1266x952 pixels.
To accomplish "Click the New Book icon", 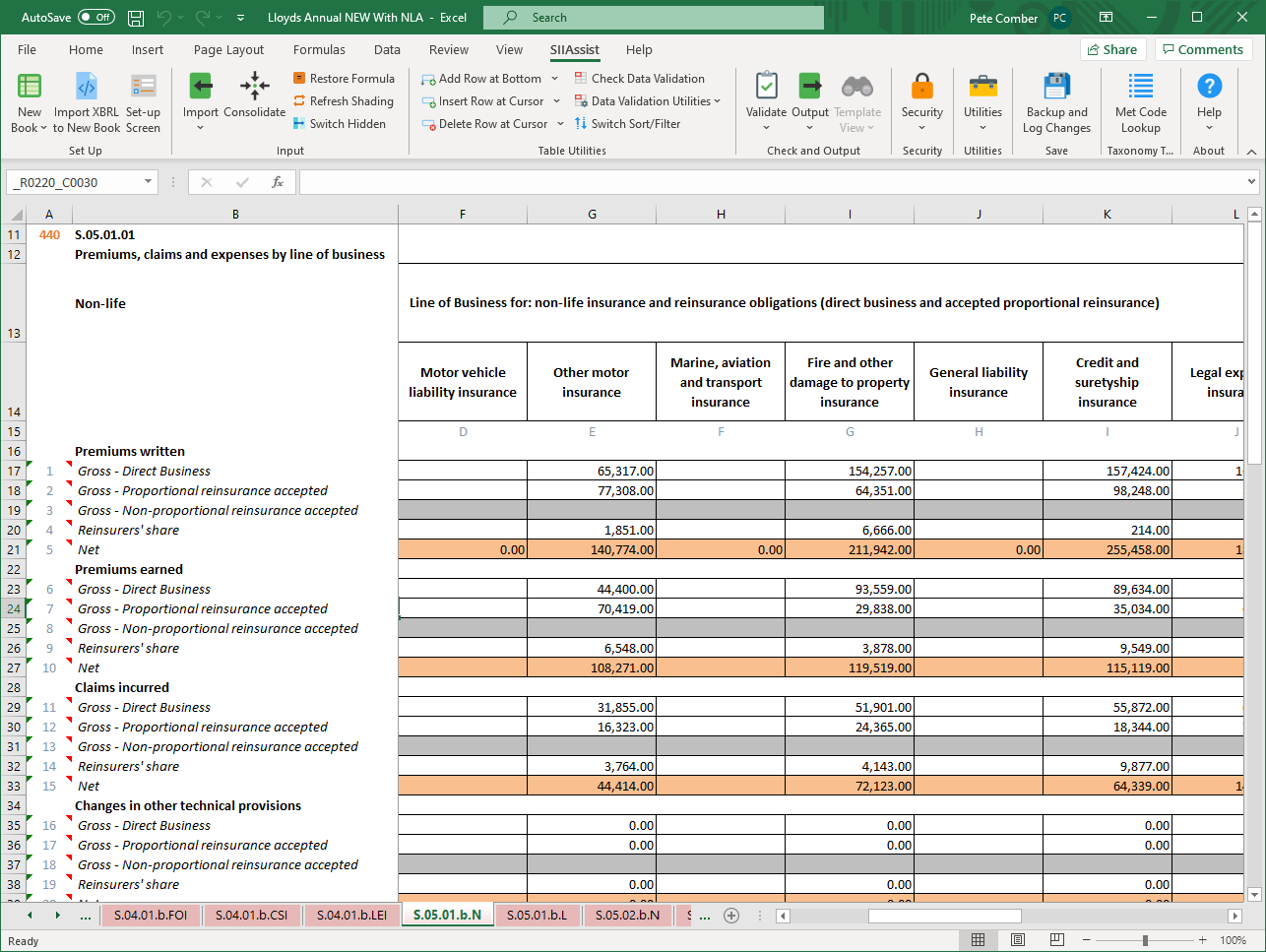I will [30, 88].
